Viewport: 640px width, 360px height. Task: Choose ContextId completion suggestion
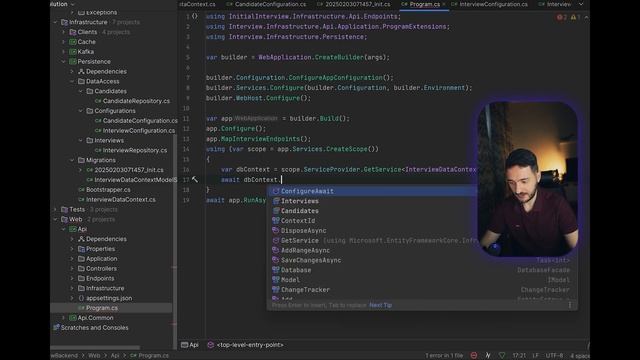(298, 221)
